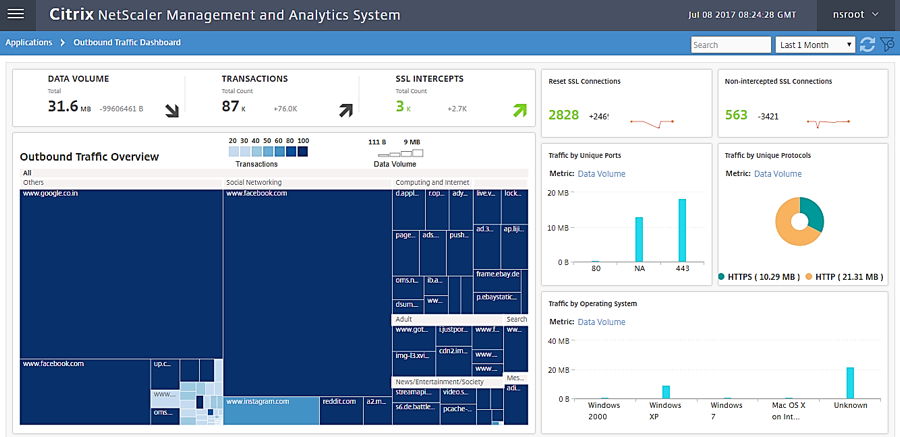This screenshot has width=900, height=437.
Task: Toggle HTTP legend entry in protocols chart
Action: 842,277
